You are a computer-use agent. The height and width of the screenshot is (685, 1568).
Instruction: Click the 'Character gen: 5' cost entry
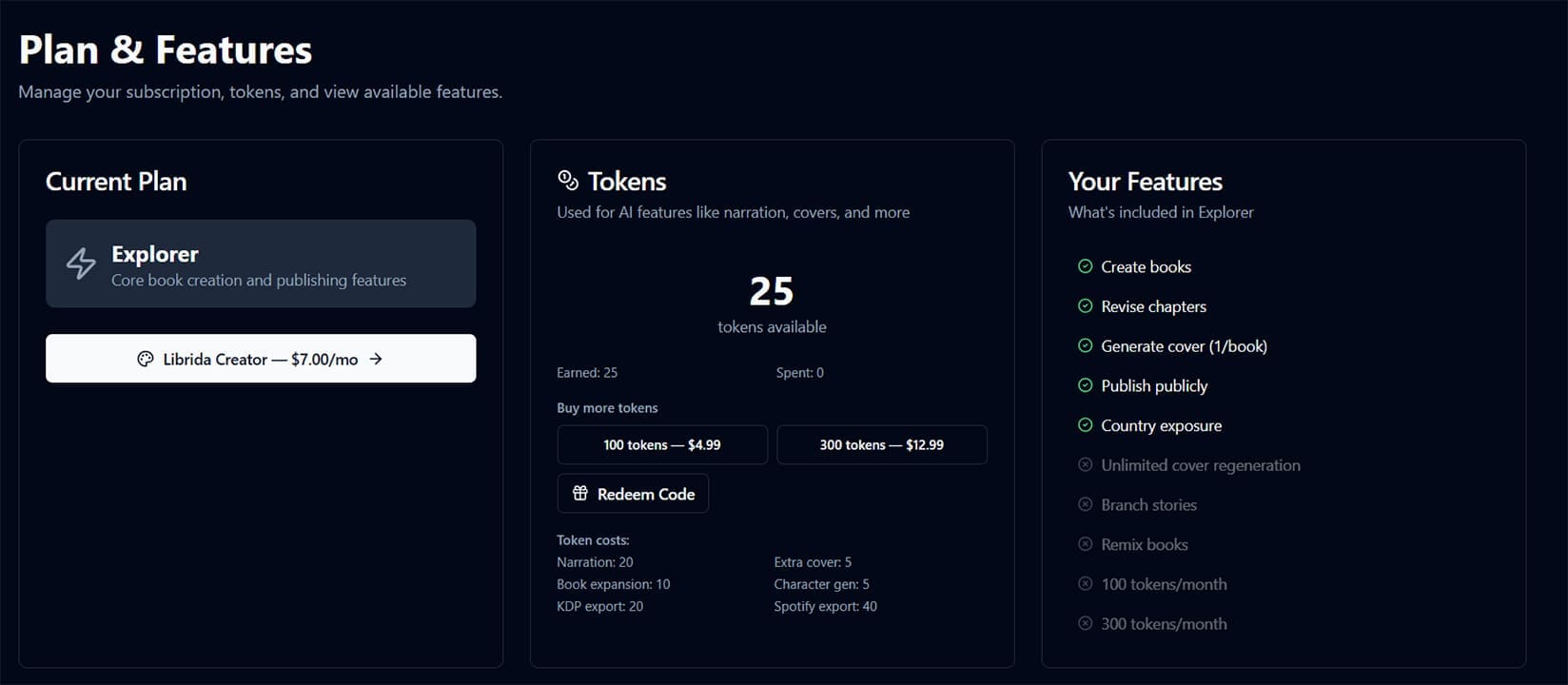coord(822,584)
